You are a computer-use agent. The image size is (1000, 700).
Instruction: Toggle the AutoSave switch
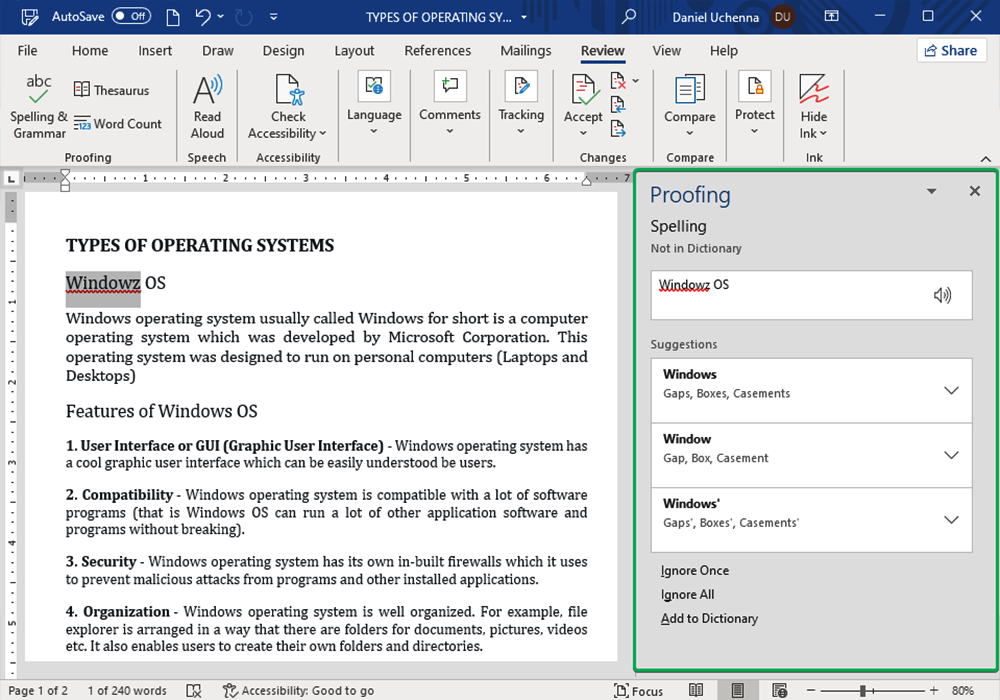point(131,17)
